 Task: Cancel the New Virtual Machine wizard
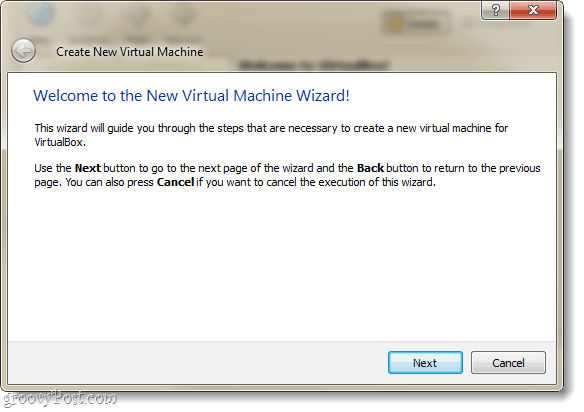[508, 362]
